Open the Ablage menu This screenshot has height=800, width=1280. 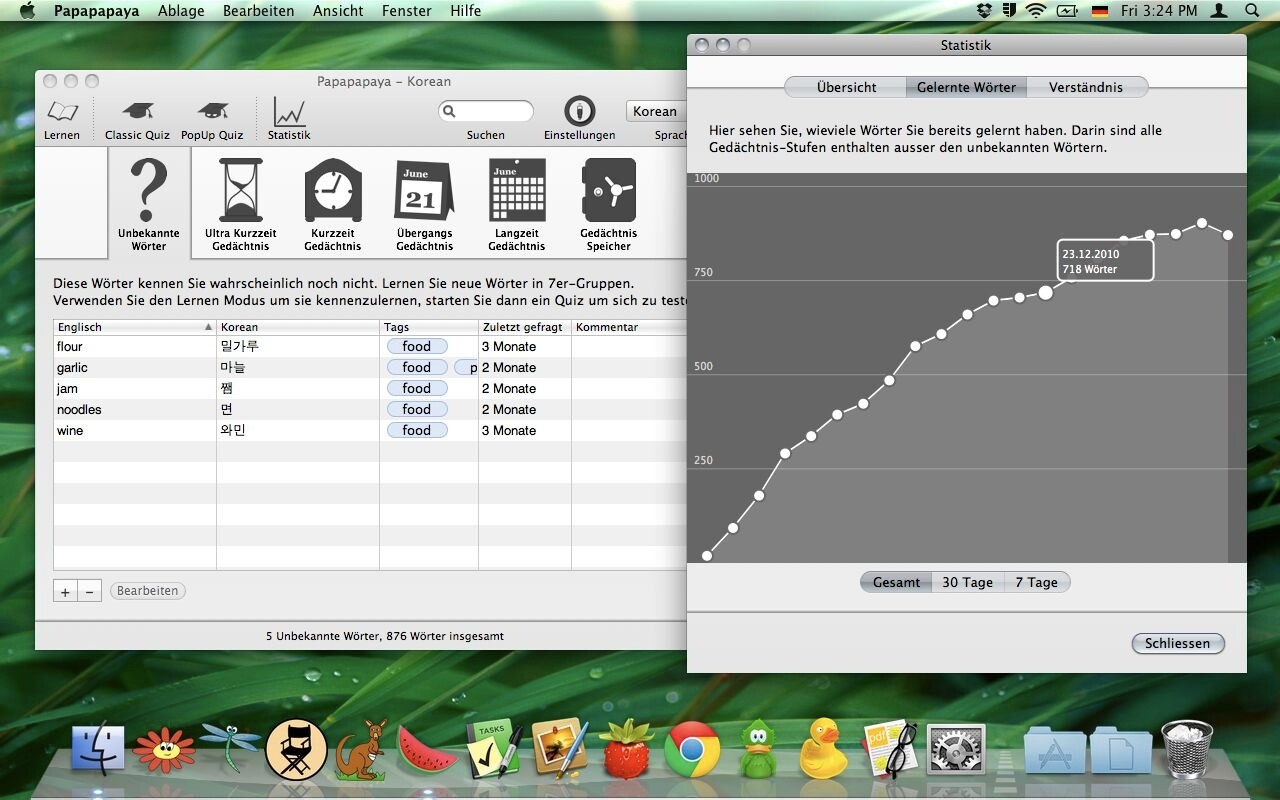[x=181, y=11]
